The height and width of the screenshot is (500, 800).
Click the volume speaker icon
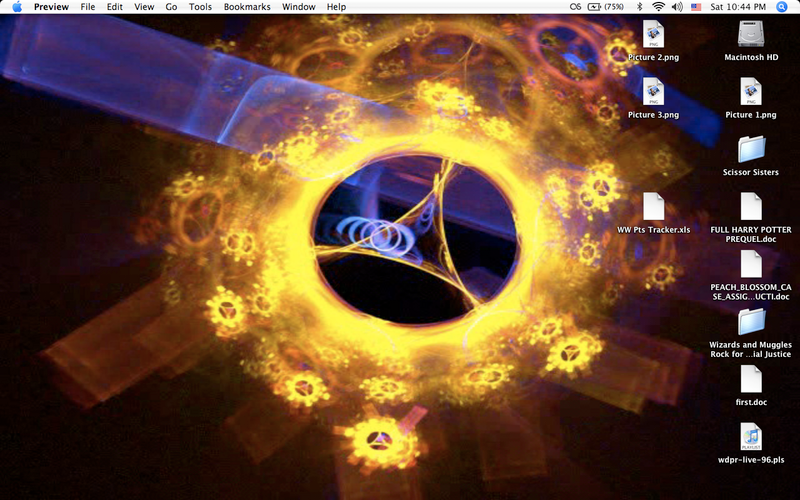pos(677,7)
